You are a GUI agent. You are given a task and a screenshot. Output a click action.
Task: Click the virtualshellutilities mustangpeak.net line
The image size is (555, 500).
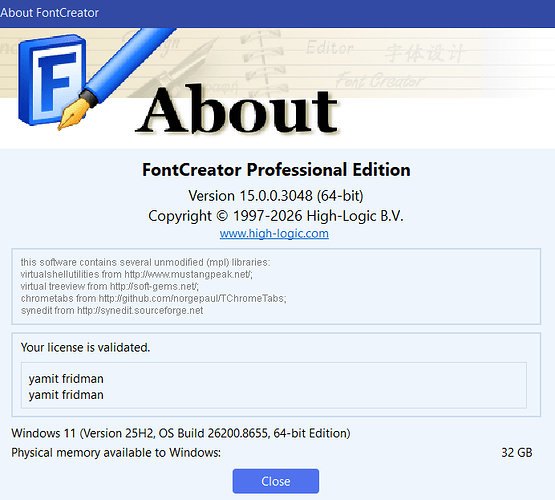136,274
